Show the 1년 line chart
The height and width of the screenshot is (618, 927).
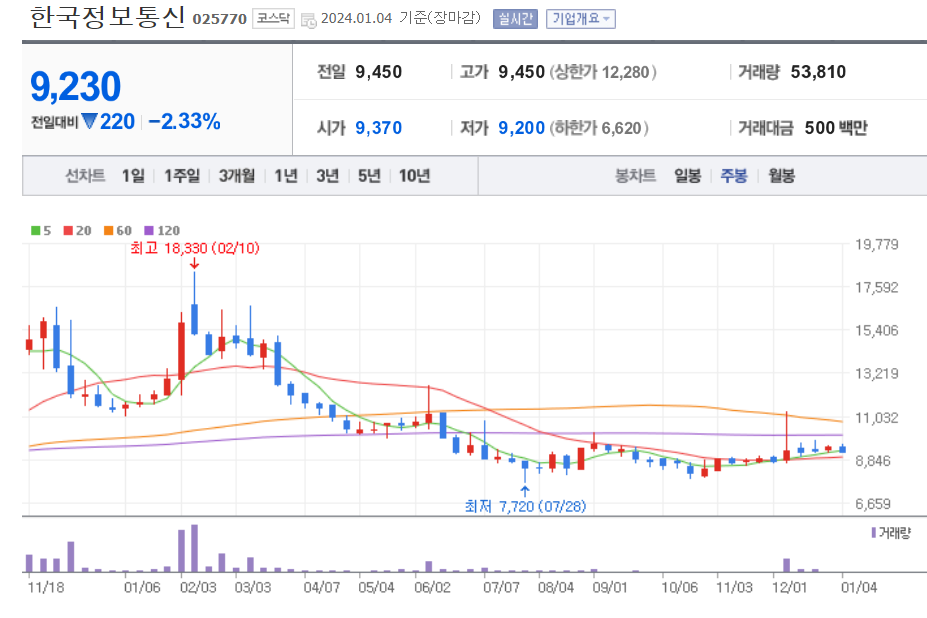(x=286, y=176)
